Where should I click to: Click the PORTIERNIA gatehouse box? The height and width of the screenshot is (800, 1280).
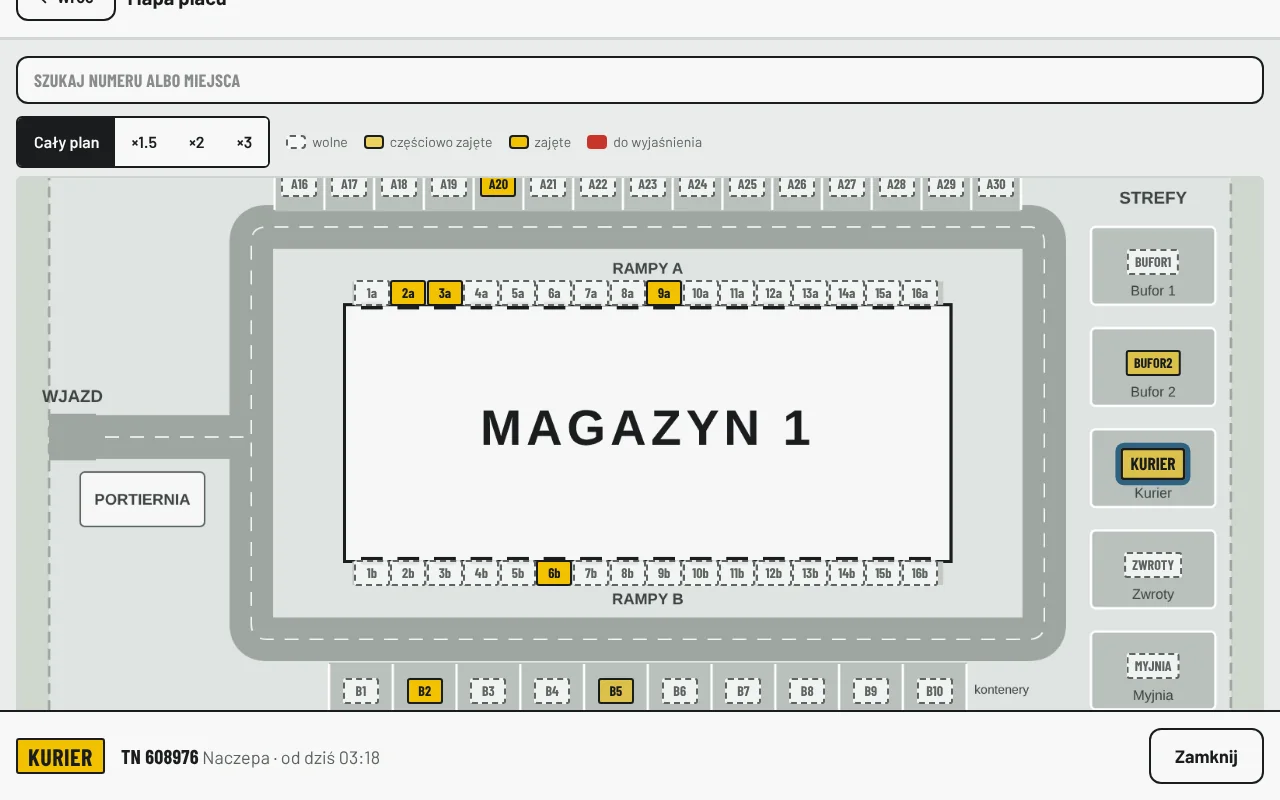(x=142, y=499)
